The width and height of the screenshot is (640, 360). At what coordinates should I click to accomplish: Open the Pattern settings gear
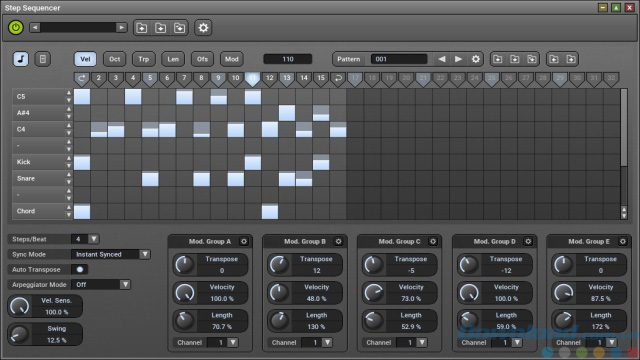tap(476, 59)
